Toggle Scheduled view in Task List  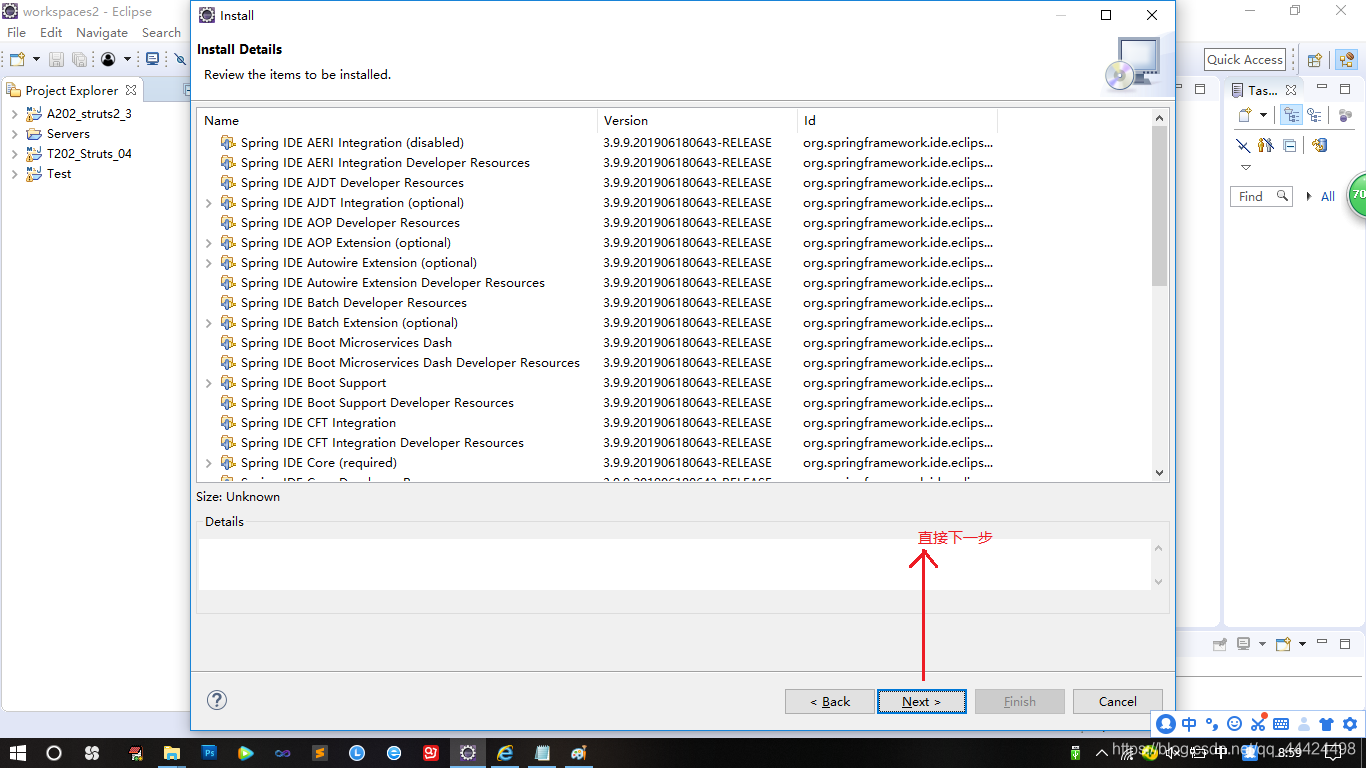pyautogui.click(x=1314, y=115)
